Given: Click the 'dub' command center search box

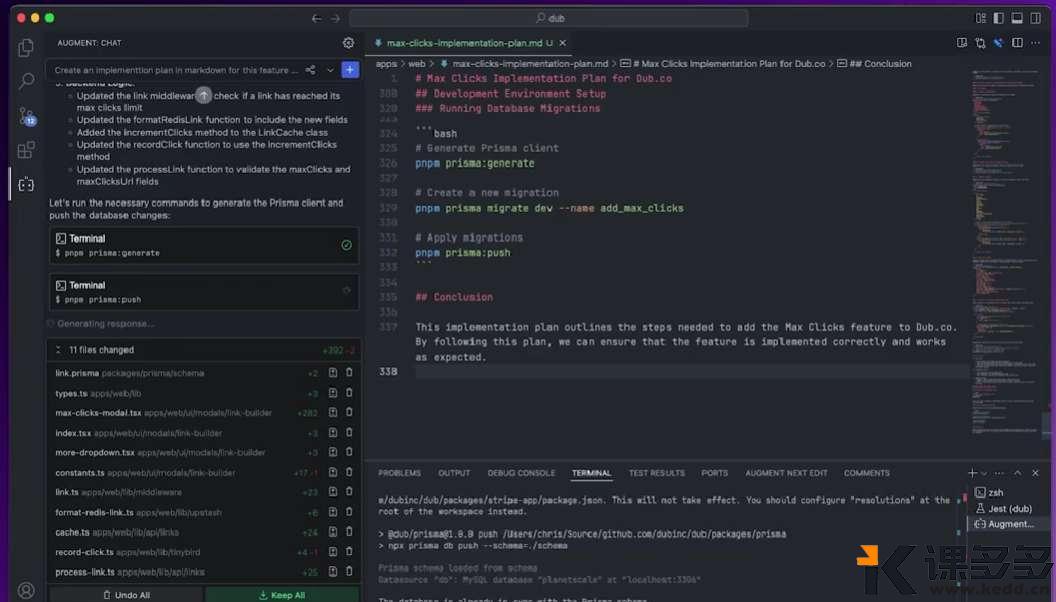Looking at the screenshot, I should click(548, 18).
